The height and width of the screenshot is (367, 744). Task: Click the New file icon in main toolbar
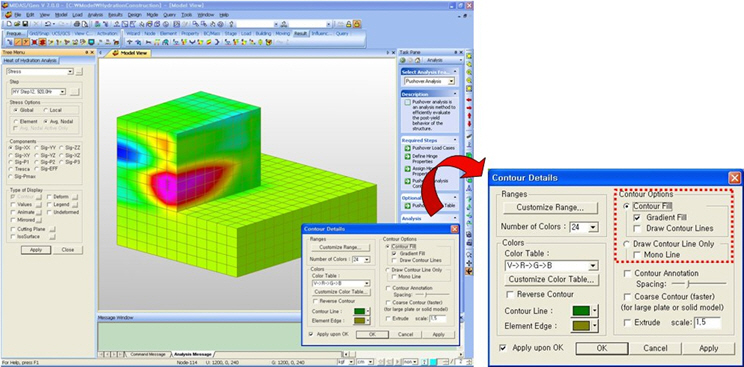coord(9,23)
